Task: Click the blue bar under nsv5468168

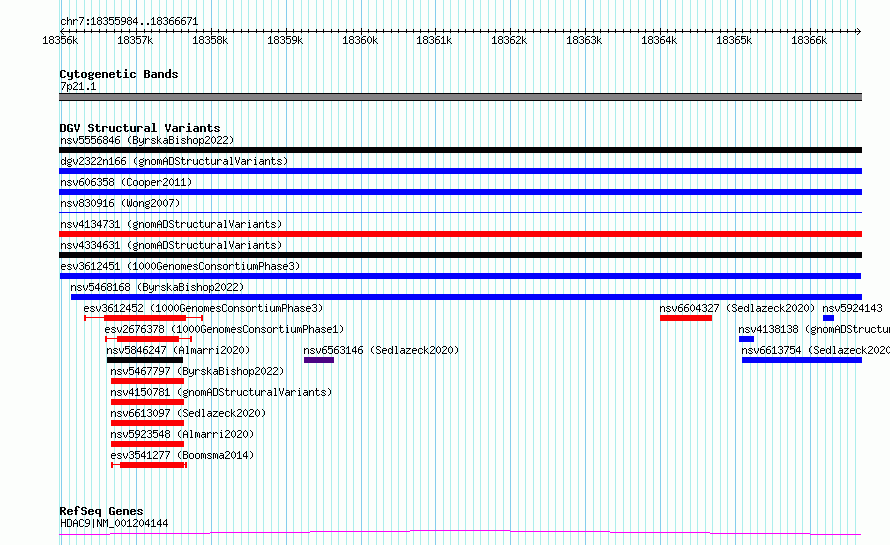Action: [466, 297]
